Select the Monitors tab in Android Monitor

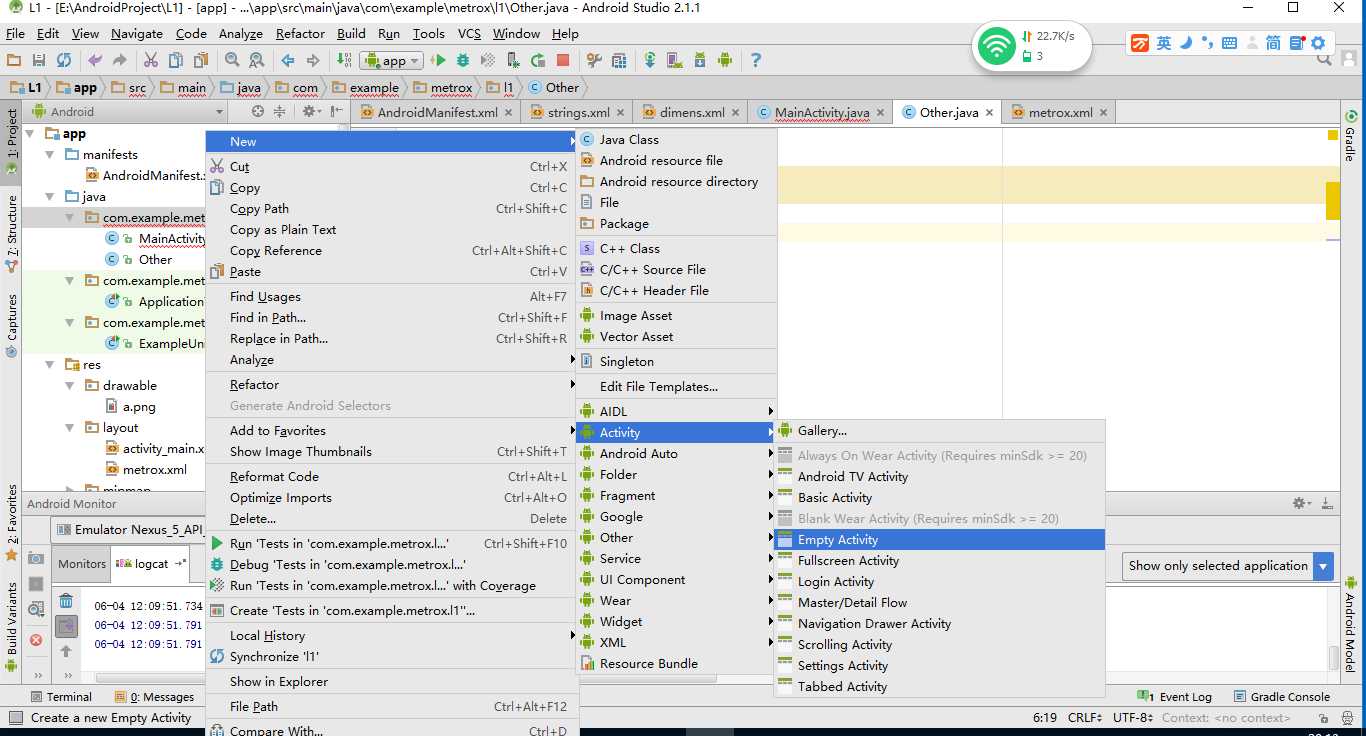click(82, 564)
